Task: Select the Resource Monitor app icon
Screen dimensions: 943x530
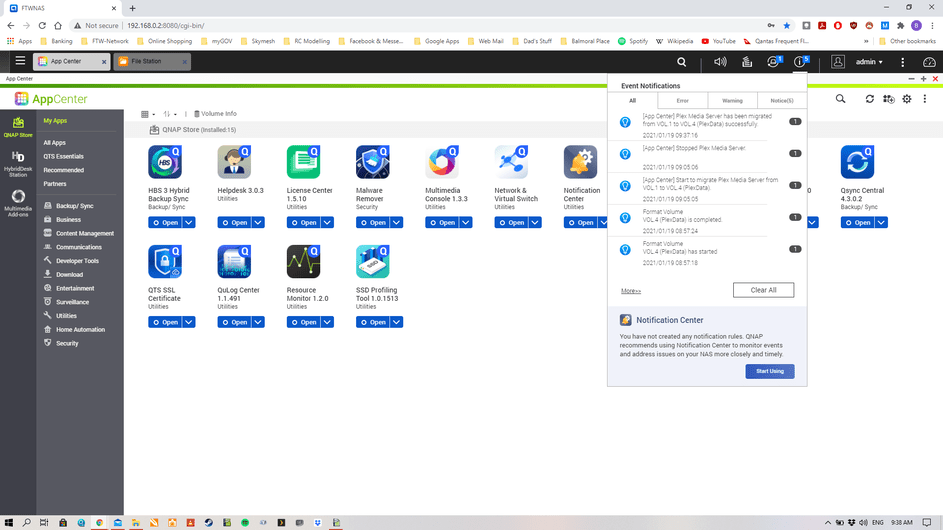Action: tap(303, 261)
